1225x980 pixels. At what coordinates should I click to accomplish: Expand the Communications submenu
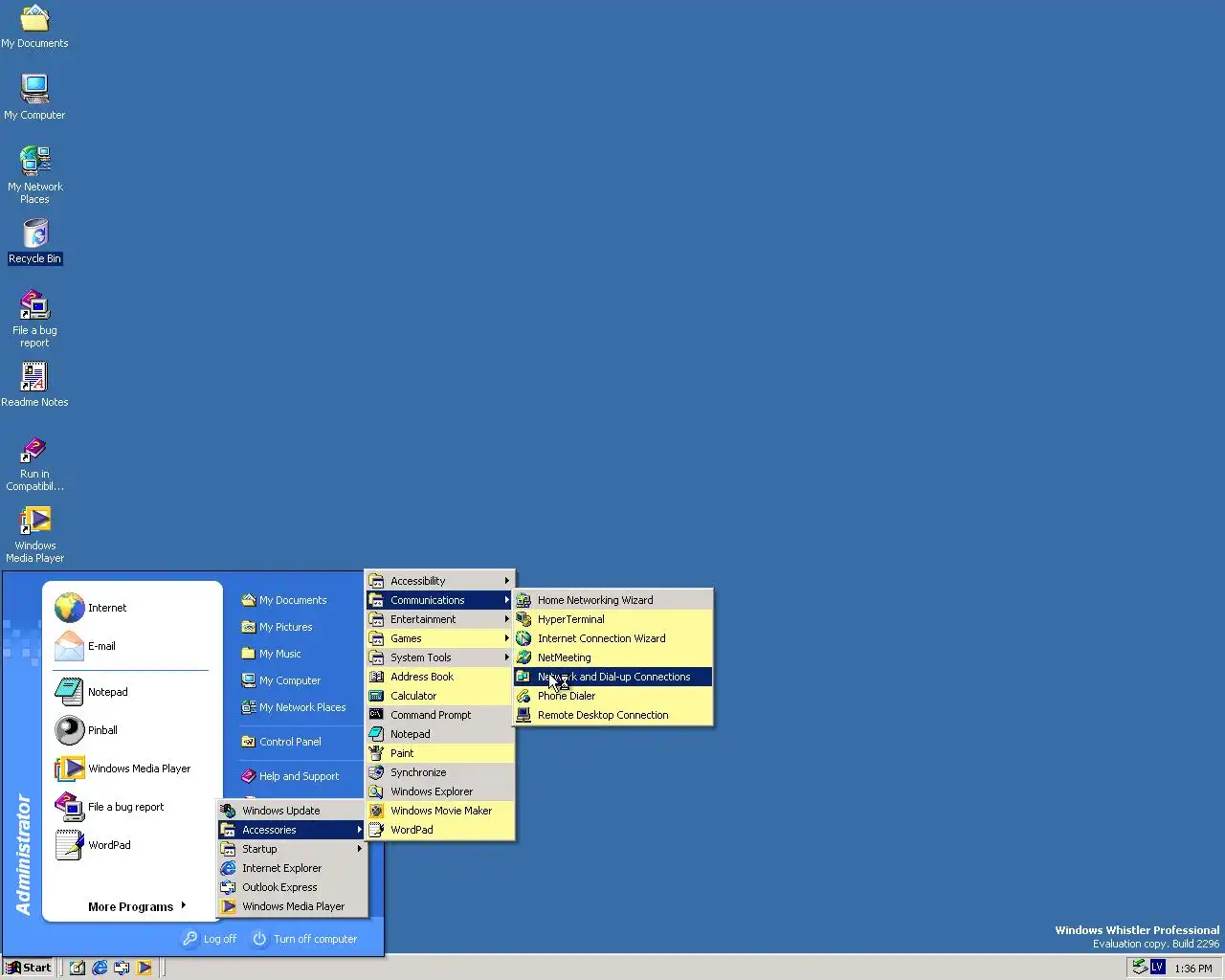[440, 600]
